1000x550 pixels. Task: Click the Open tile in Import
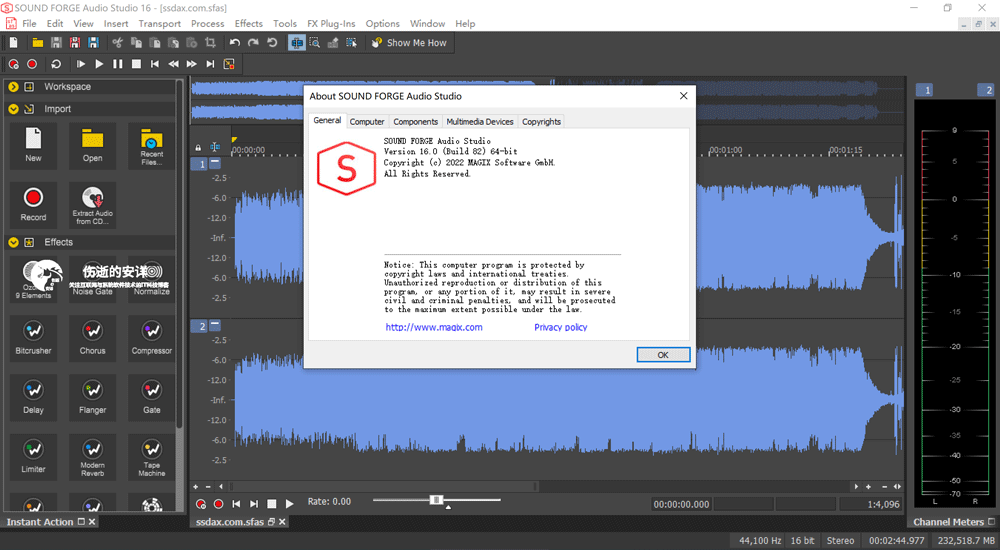click(x=92, y=146)
